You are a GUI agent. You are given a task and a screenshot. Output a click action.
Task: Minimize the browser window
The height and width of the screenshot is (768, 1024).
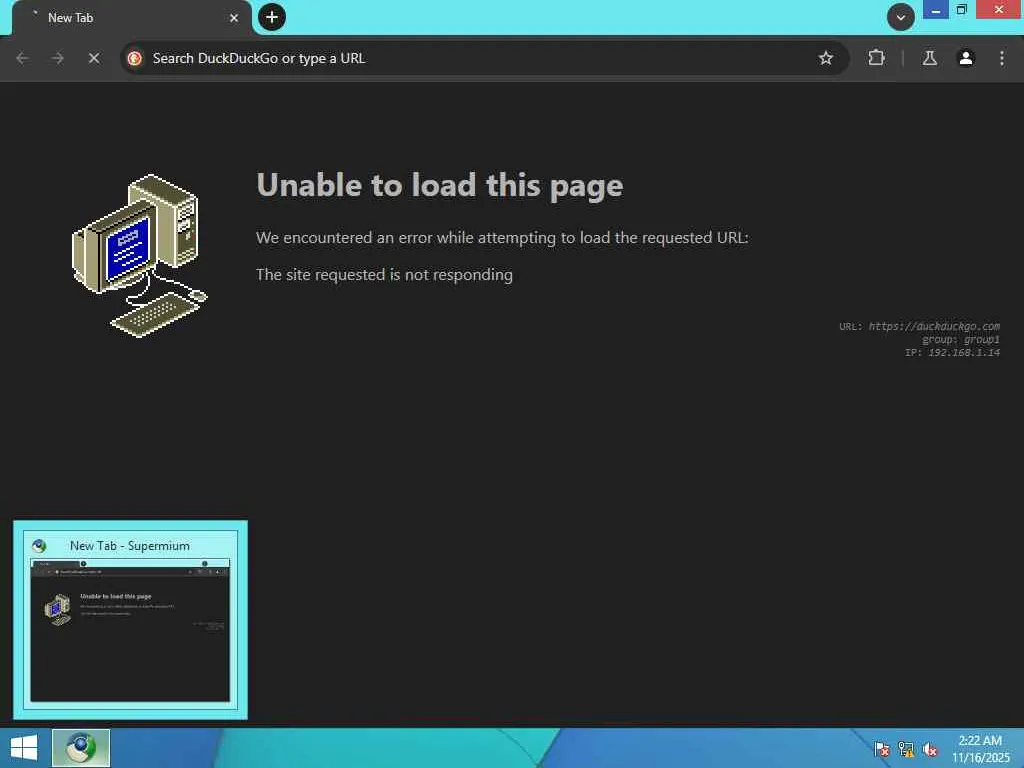click(x=935, y=10)
